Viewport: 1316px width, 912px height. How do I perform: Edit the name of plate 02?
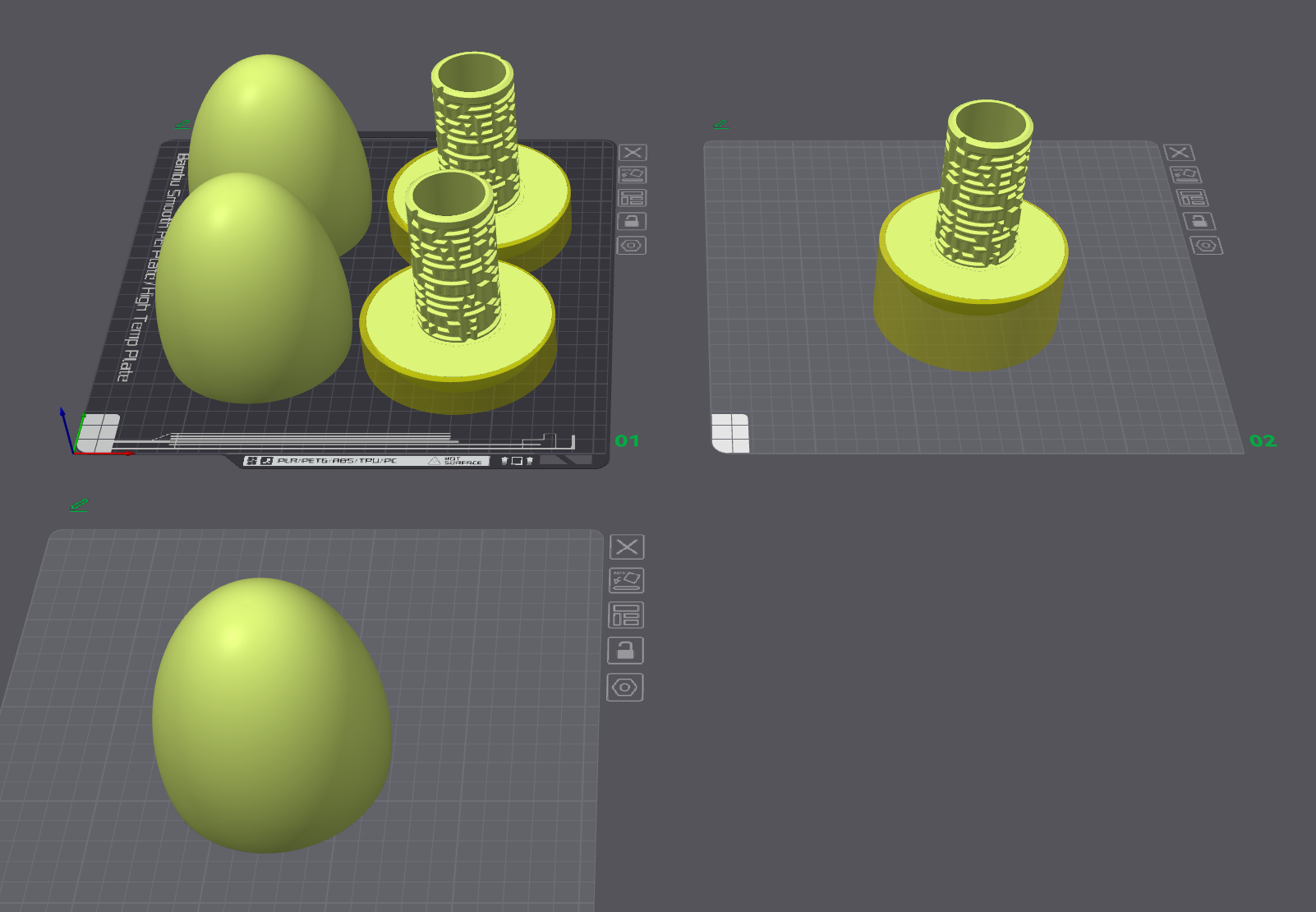[x=720, y=124]
